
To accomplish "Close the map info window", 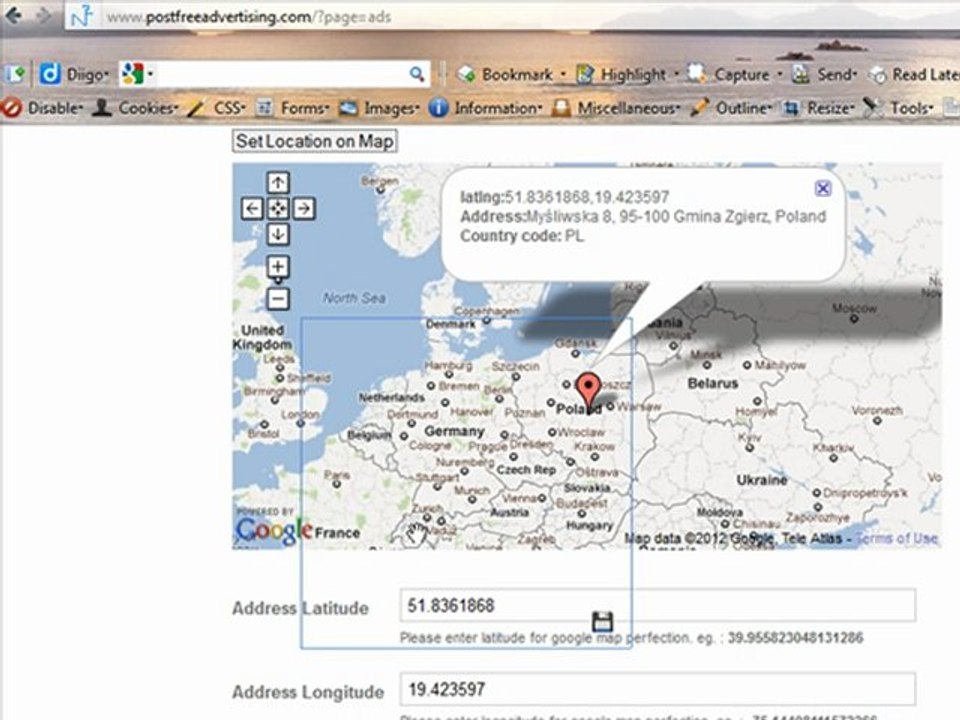I will [823, 189].
